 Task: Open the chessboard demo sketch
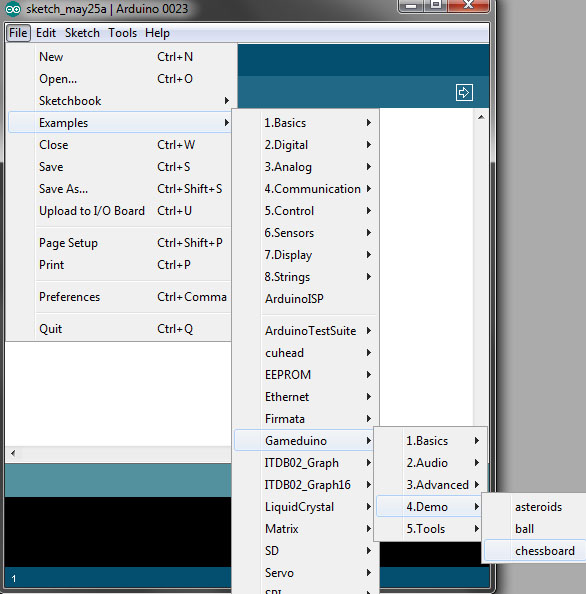tap(535, 550)
